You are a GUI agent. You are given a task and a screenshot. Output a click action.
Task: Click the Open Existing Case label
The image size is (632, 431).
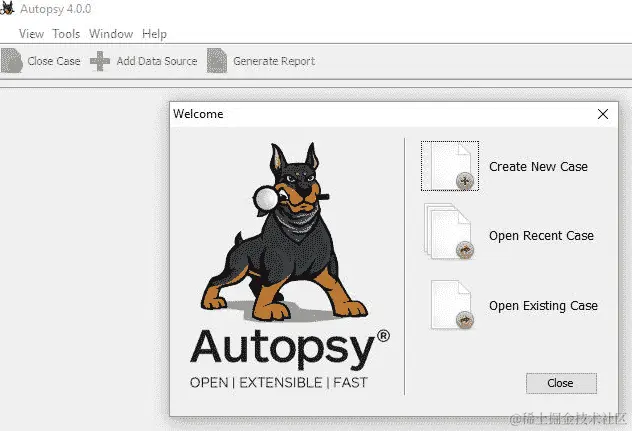pos(543,306)
